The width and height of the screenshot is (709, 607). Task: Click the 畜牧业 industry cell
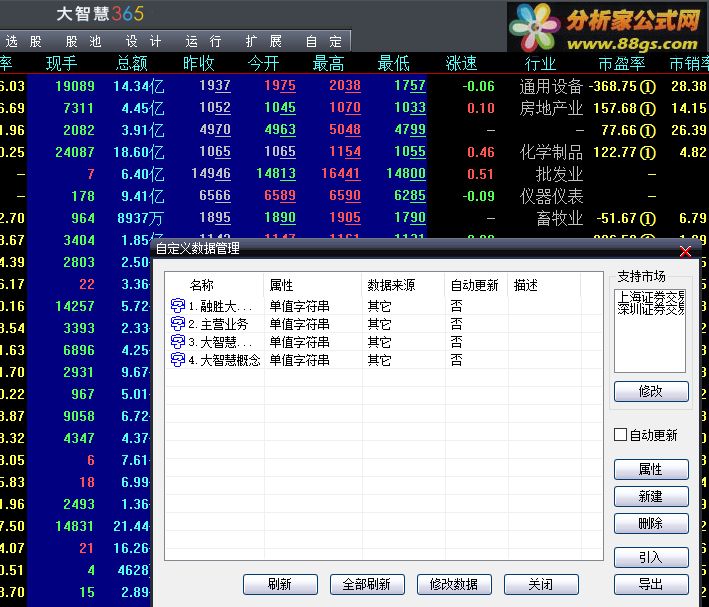[559, 219]
